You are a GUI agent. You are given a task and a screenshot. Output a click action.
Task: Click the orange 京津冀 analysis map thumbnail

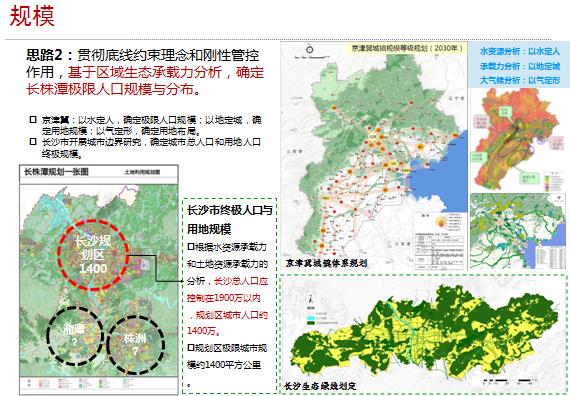[519, 140]
